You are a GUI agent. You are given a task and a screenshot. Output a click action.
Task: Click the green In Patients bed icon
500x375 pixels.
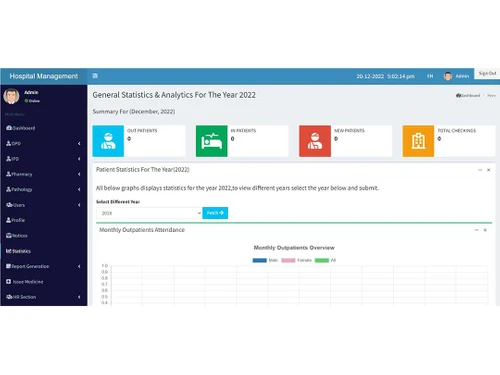click(212, 141)
